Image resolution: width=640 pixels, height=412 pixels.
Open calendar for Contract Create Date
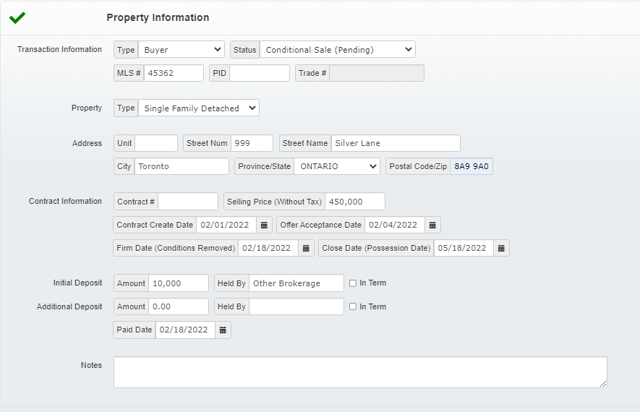(x=264, y=225)
